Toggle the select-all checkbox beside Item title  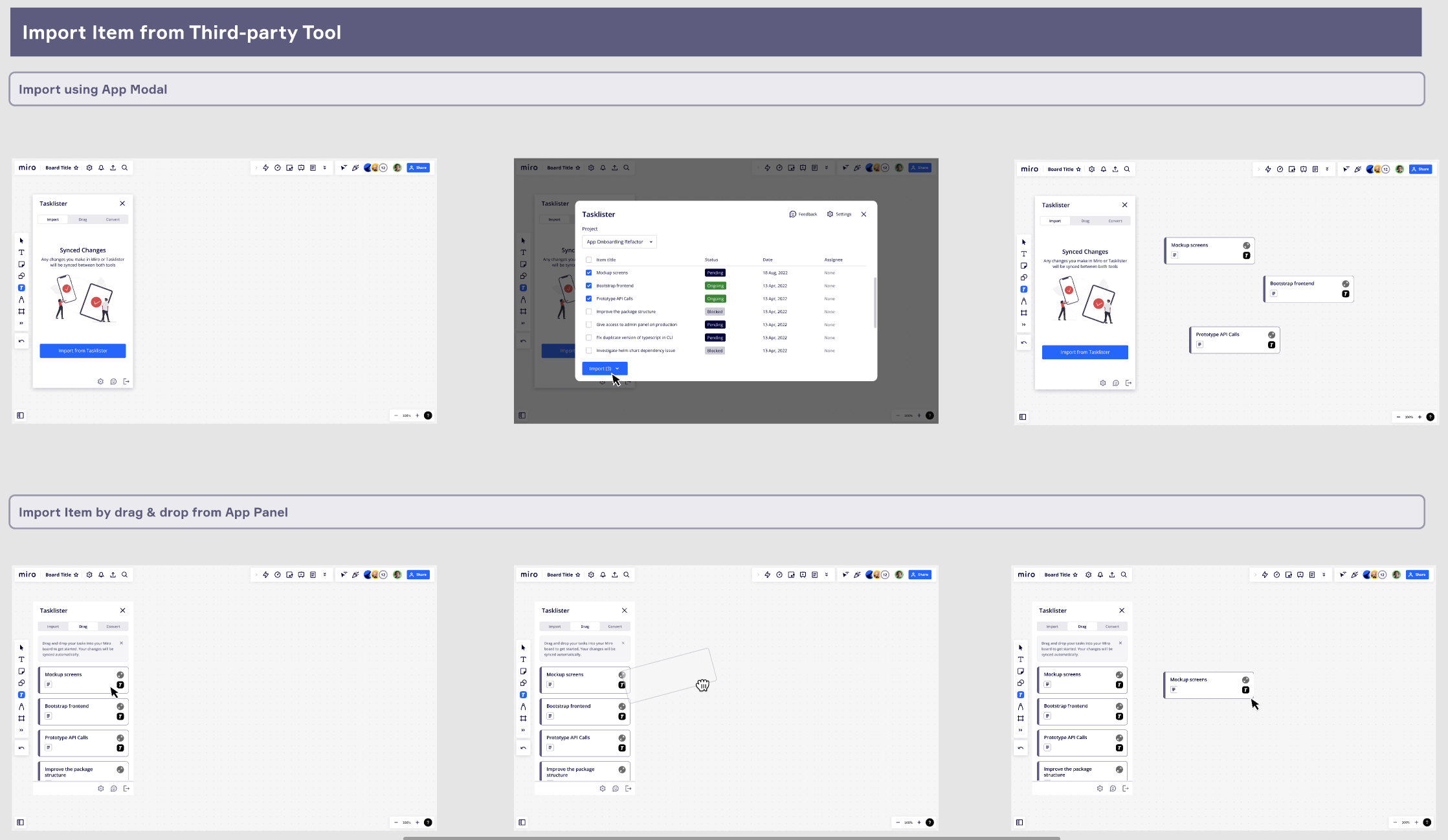[588, 260]
